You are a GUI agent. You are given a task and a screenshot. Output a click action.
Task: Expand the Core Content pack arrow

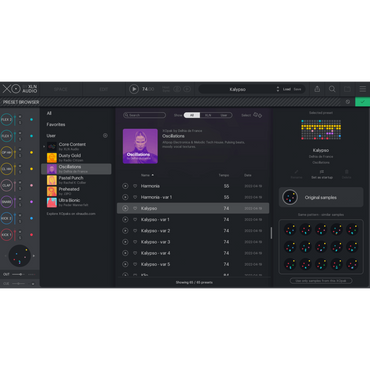(44, 146)
